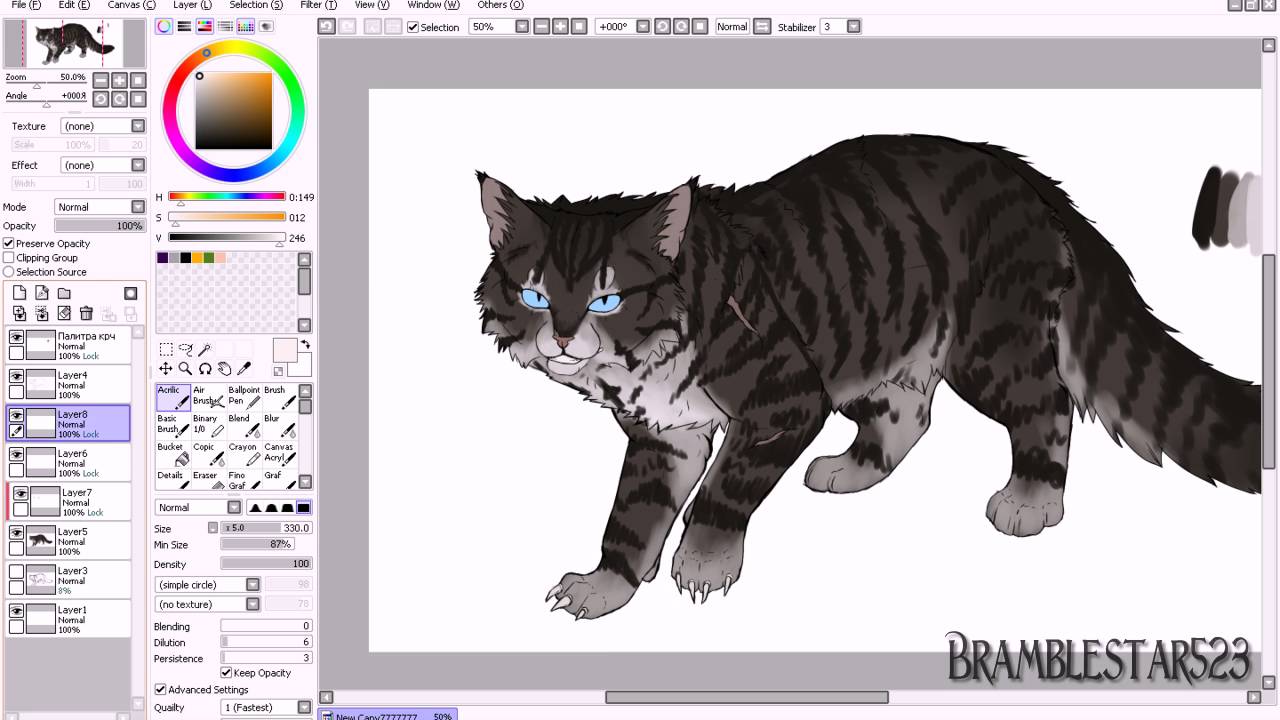This screenshot has height=720, width=1280.
Task: Open the Effect dropdown
Action: pyautogui.click(x=103, y=165)
